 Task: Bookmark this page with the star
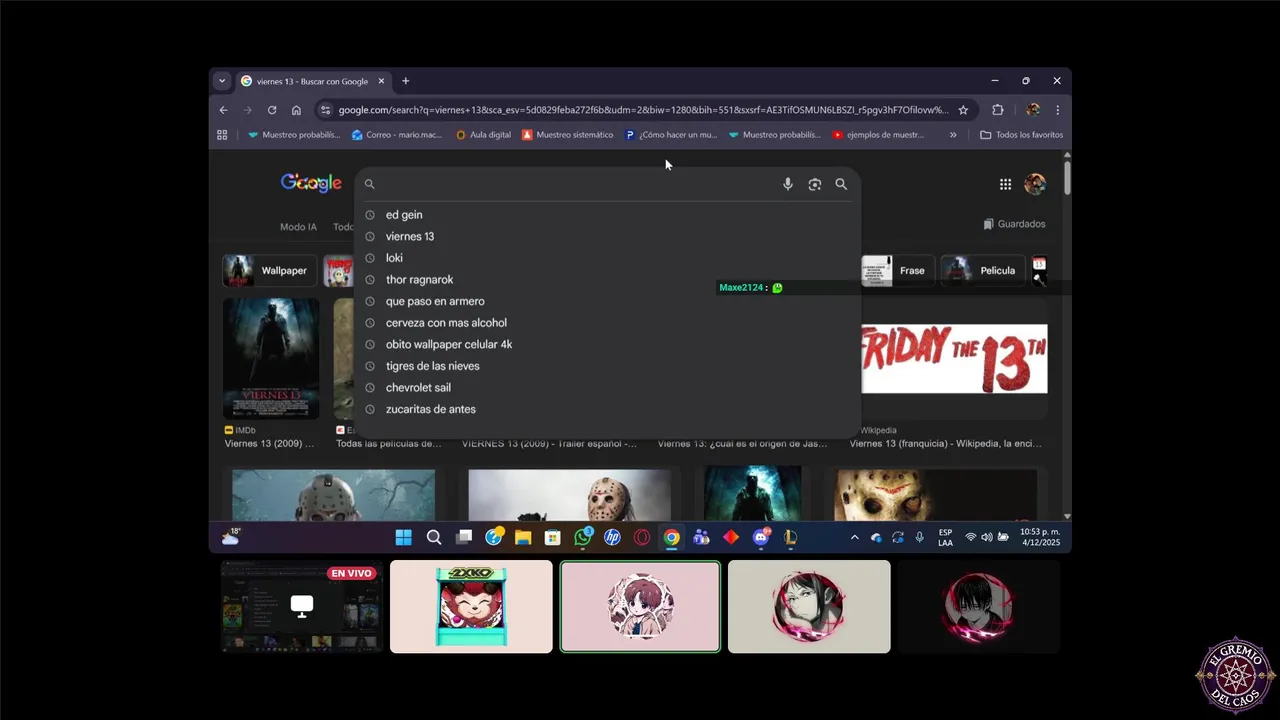click(x=963, y=110)
